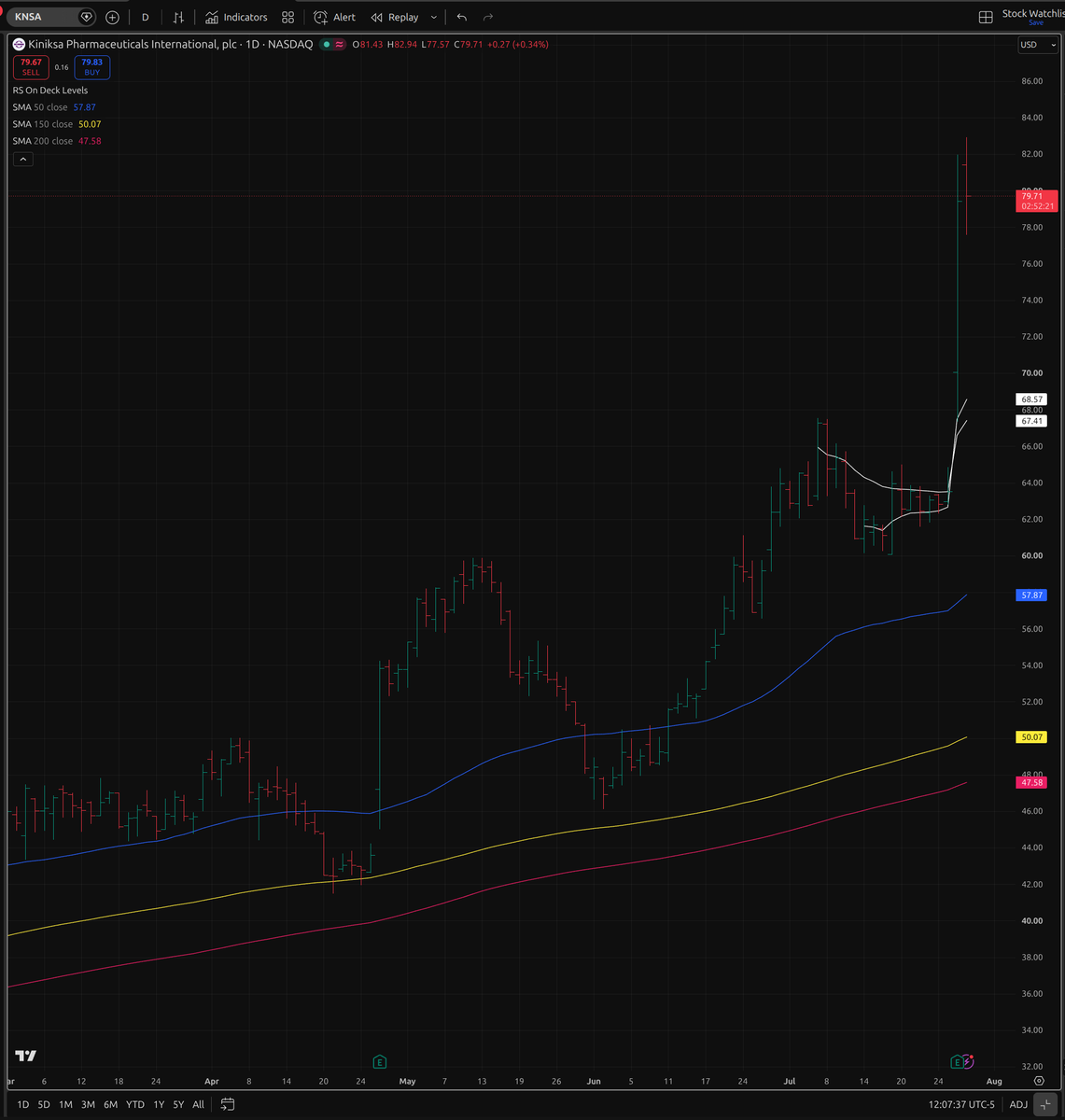Set the range to 5D

[44, 1104]
